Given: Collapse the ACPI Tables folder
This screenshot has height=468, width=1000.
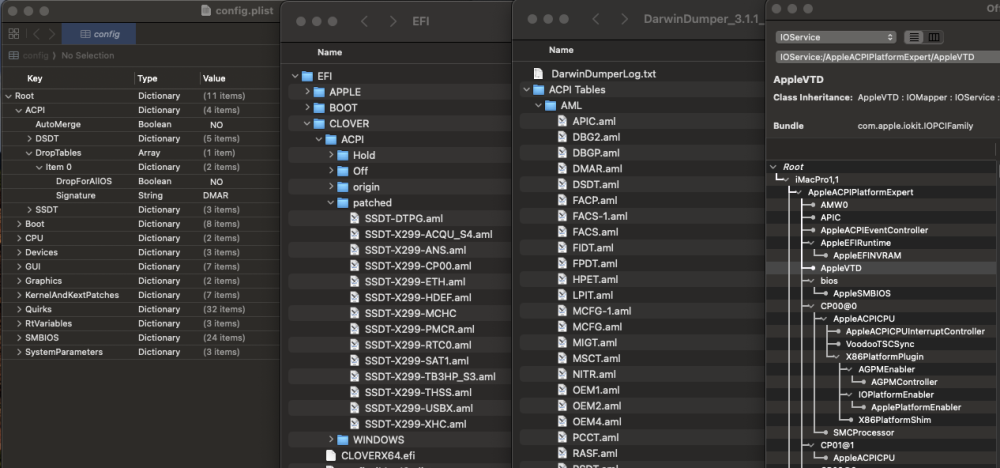Looking at the screenshot, I should 526,90.
